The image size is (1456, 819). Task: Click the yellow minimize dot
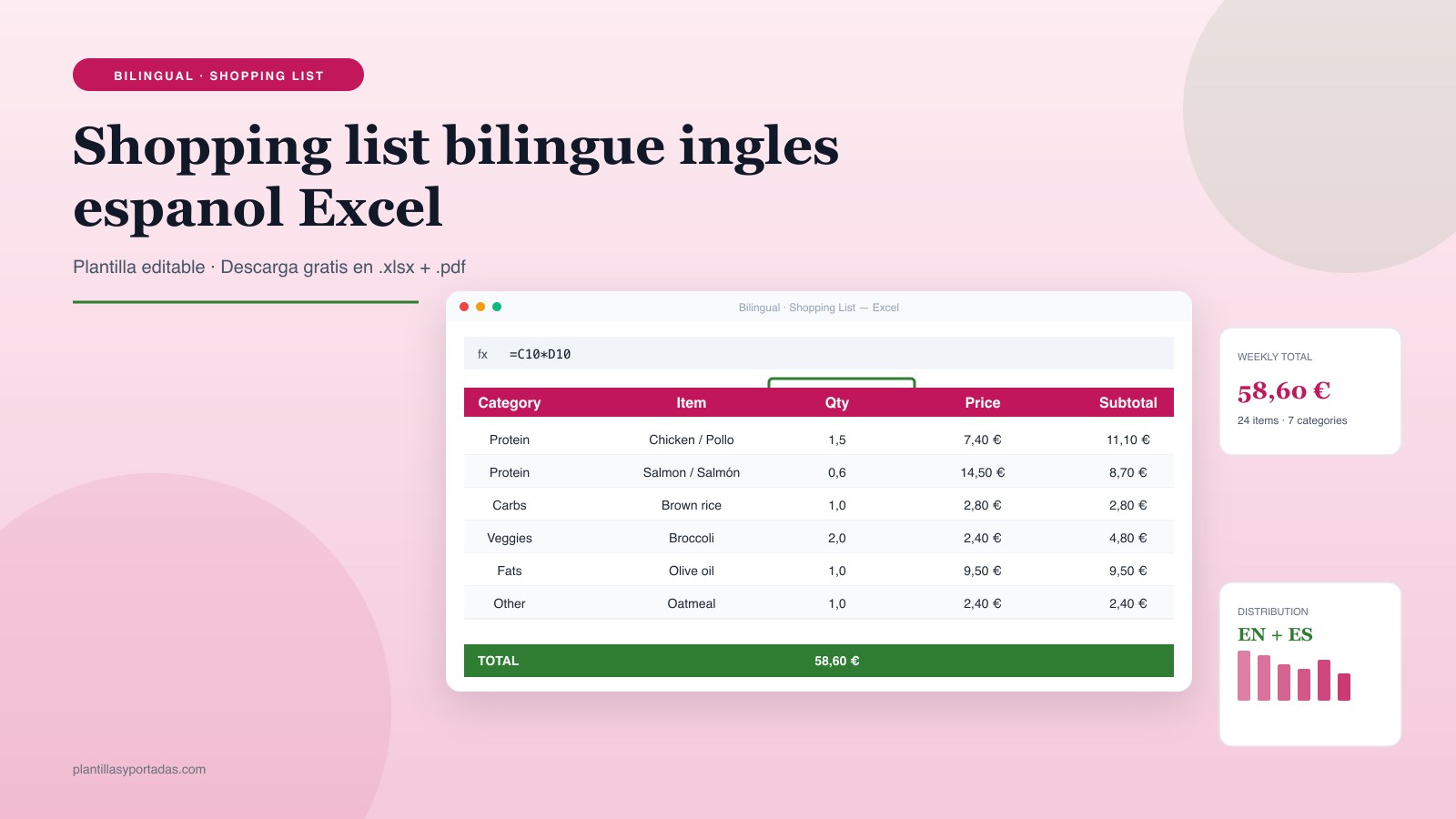[480, 307]
